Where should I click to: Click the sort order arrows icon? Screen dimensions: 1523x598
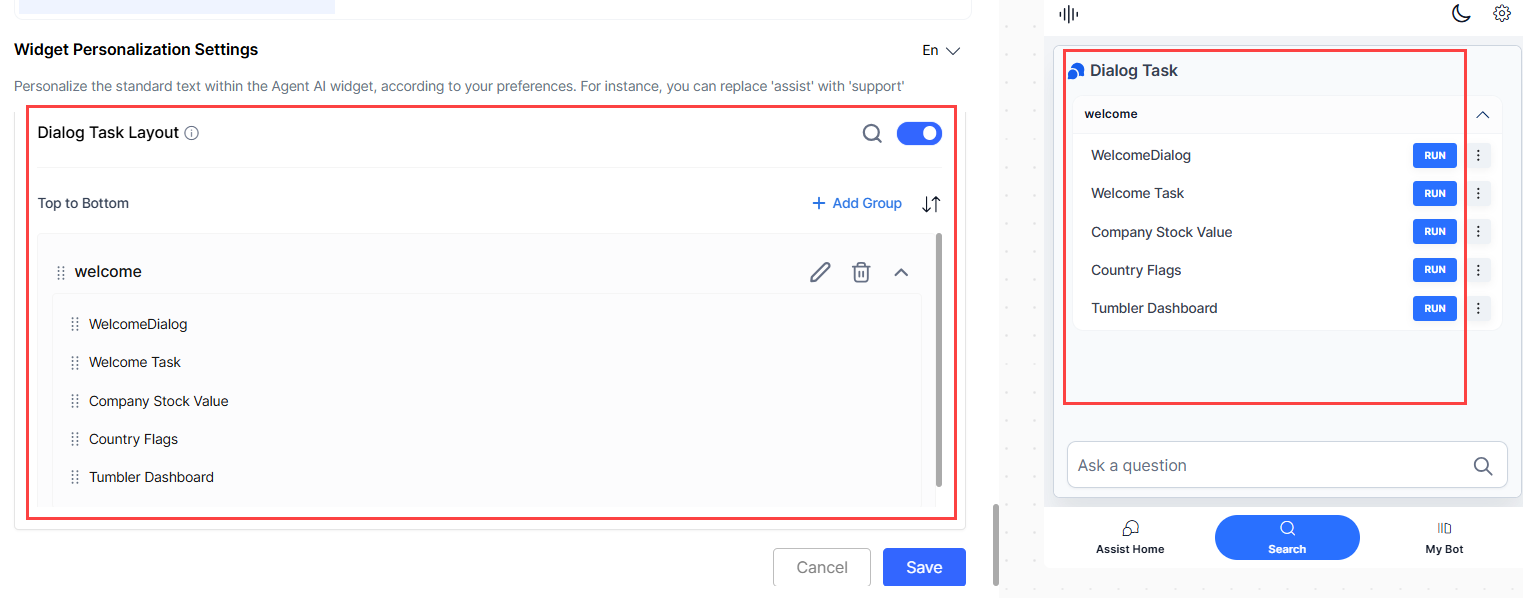pyautogui.click(x=931, y=204)
